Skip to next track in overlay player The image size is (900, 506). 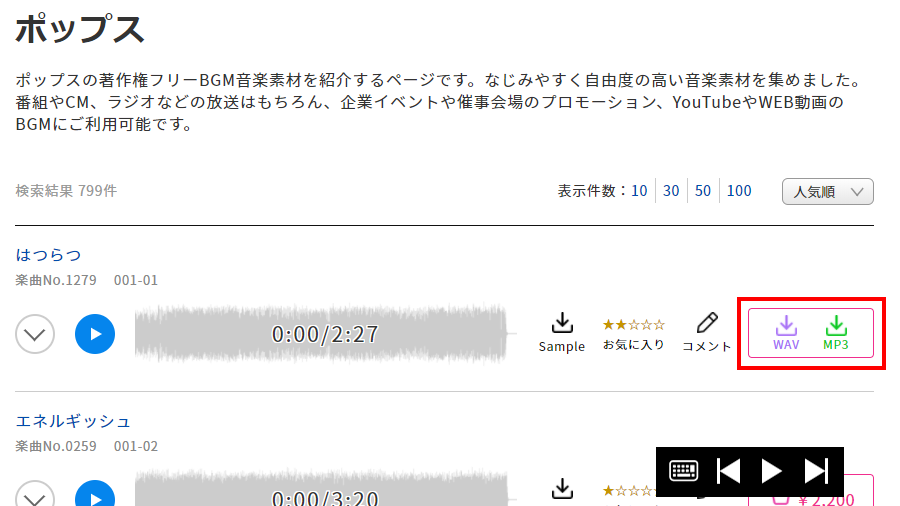pyautogui.click(x=816, y=471)
